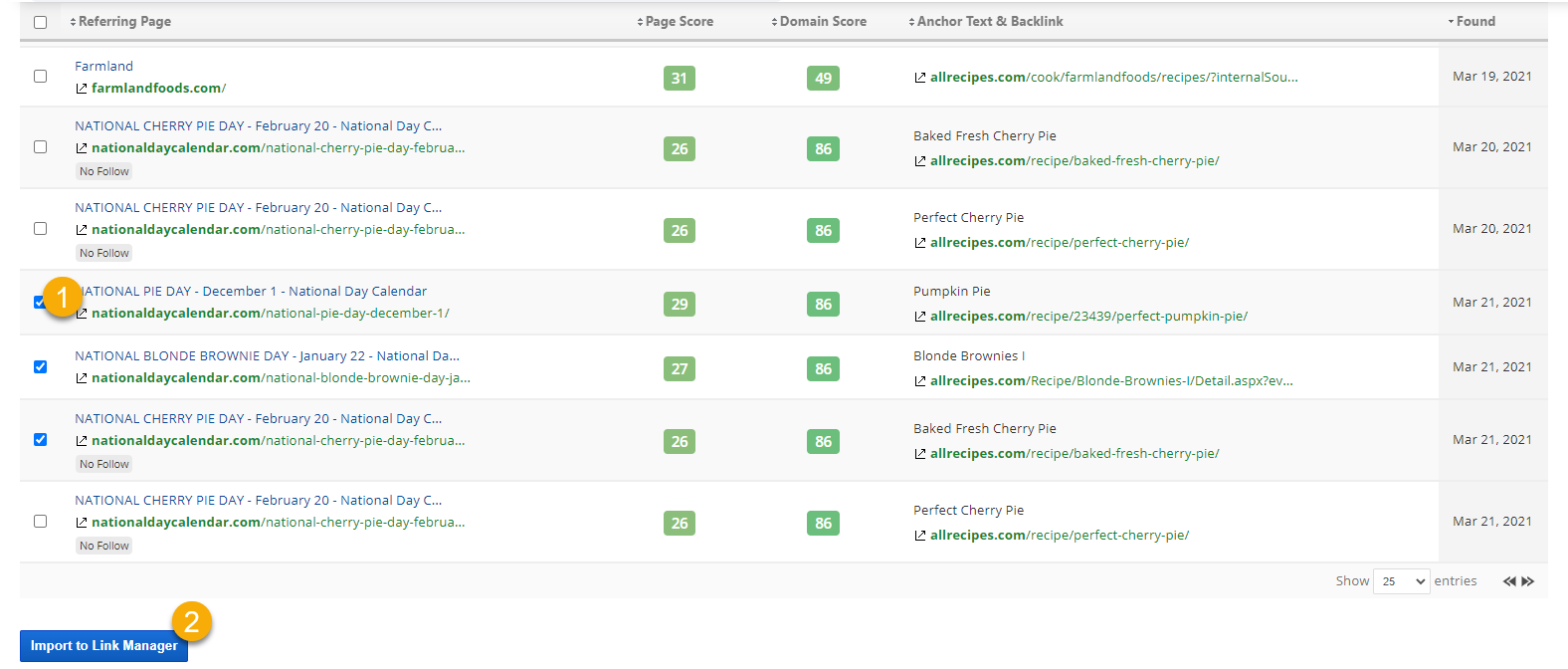
Task: Sort by Anchor Text & Backlink header
Action: click(x=989, y=22)
